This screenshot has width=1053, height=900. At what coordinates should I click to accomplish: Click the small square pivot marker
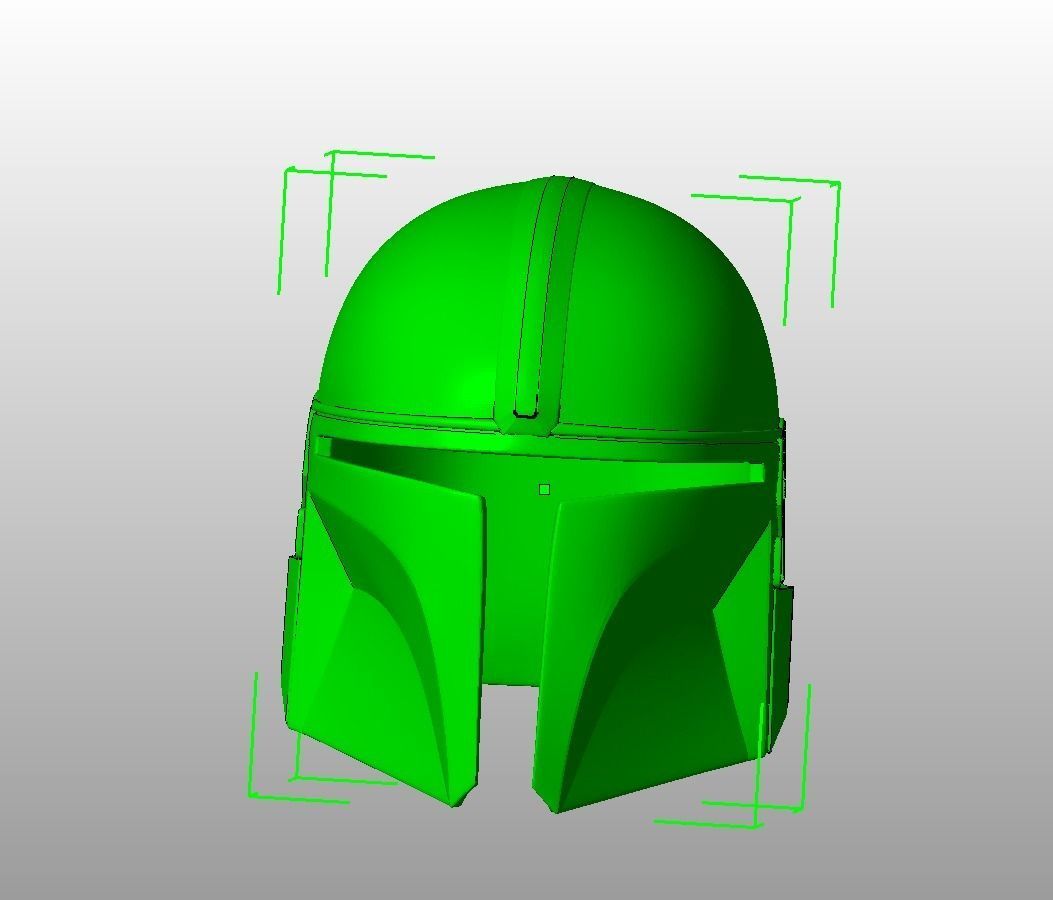pos(545,490)
